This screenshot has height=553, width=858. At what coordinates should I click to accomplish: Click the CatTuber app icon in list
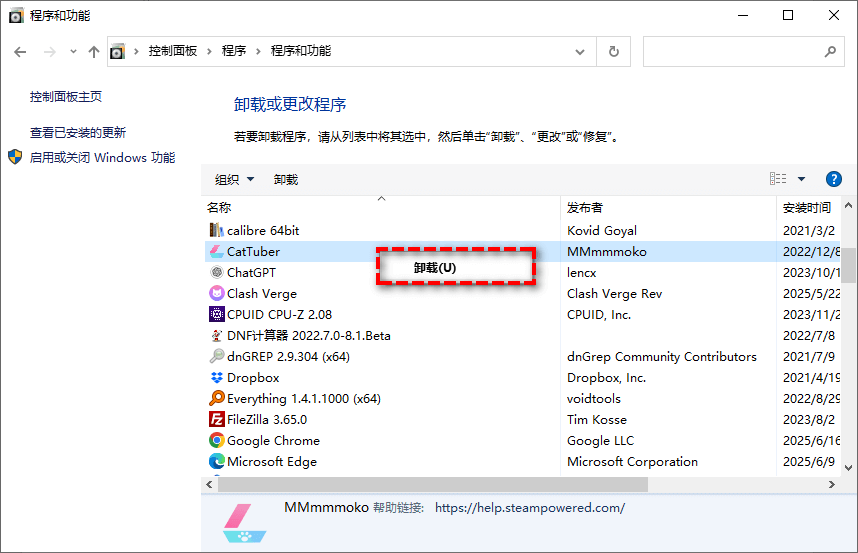pos(217,252)
